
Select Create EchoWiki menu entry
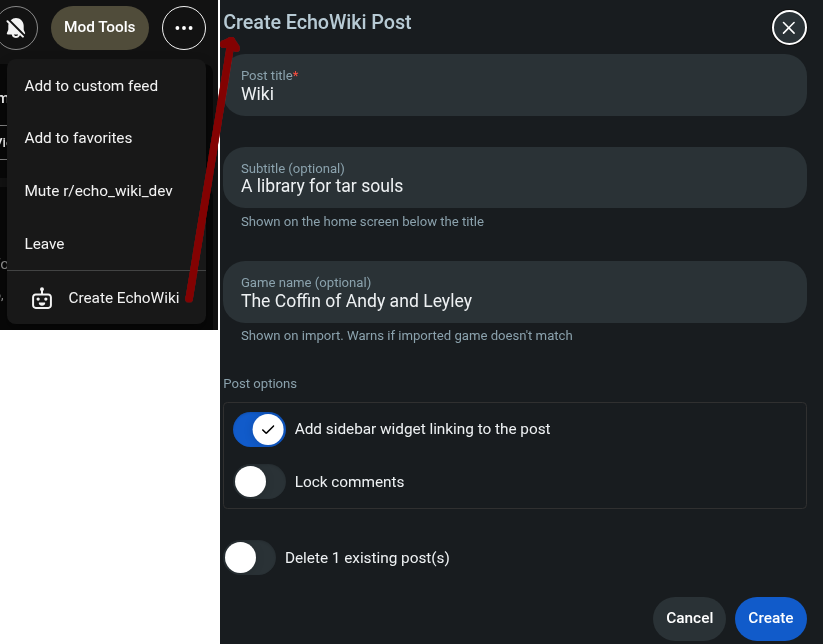[x=107, y=298]
